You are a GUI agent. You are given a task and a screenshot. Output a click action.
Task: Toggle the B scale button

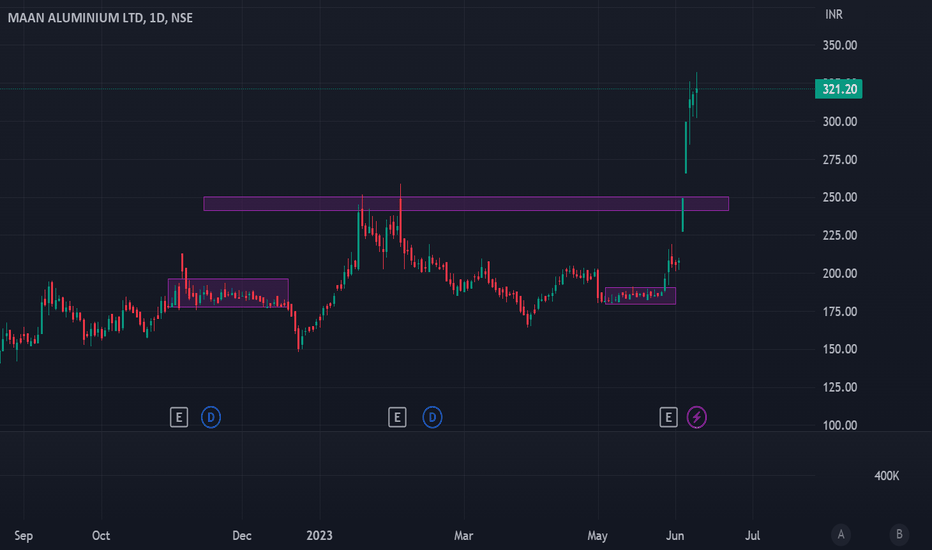tap(899, 535)
